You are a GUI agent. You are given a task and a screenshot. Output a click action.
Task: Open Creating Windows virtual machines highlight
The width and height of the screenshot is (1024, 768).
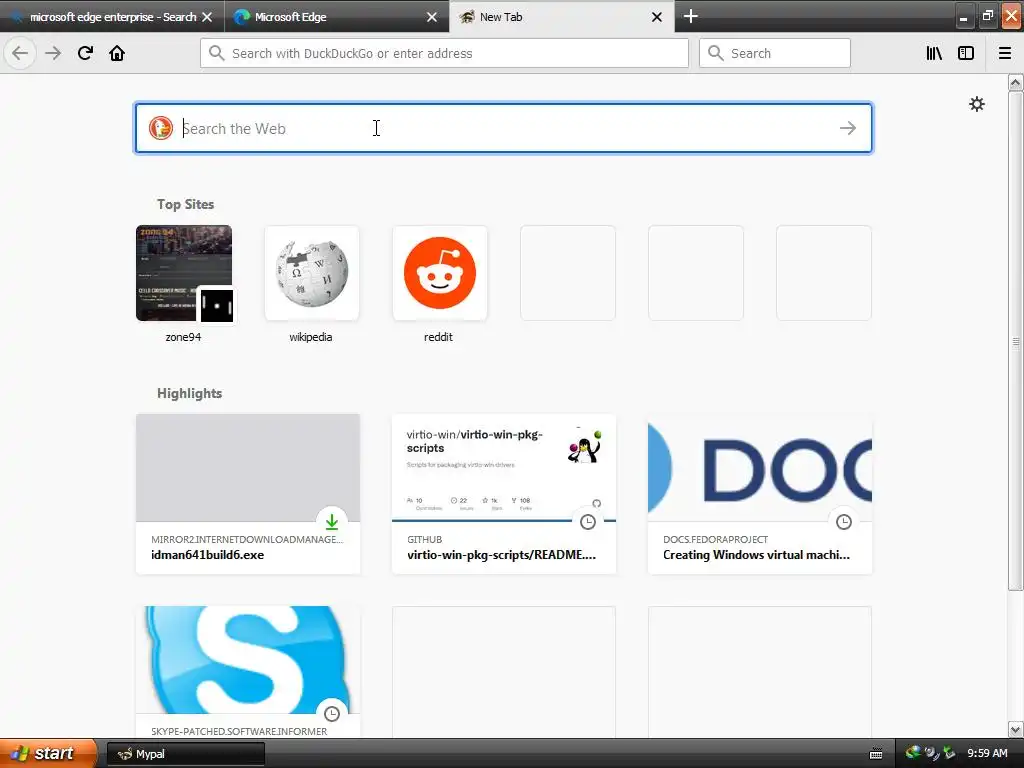(760, 494)
